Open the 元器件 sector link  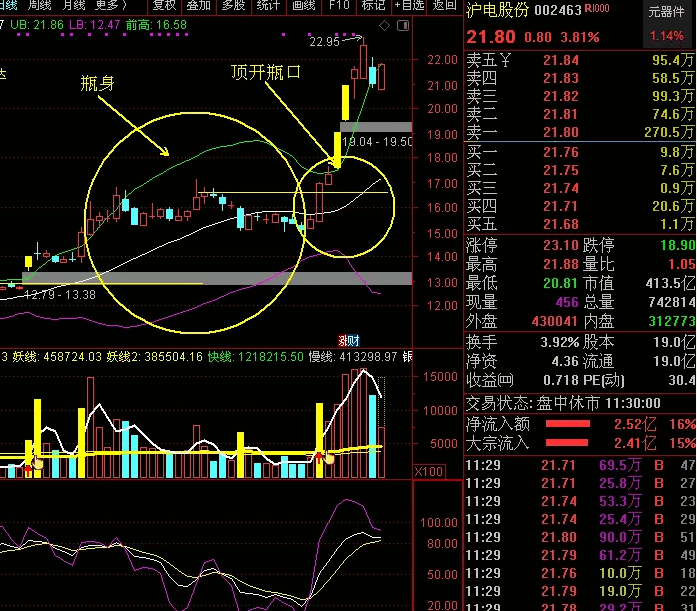(666, 12)
